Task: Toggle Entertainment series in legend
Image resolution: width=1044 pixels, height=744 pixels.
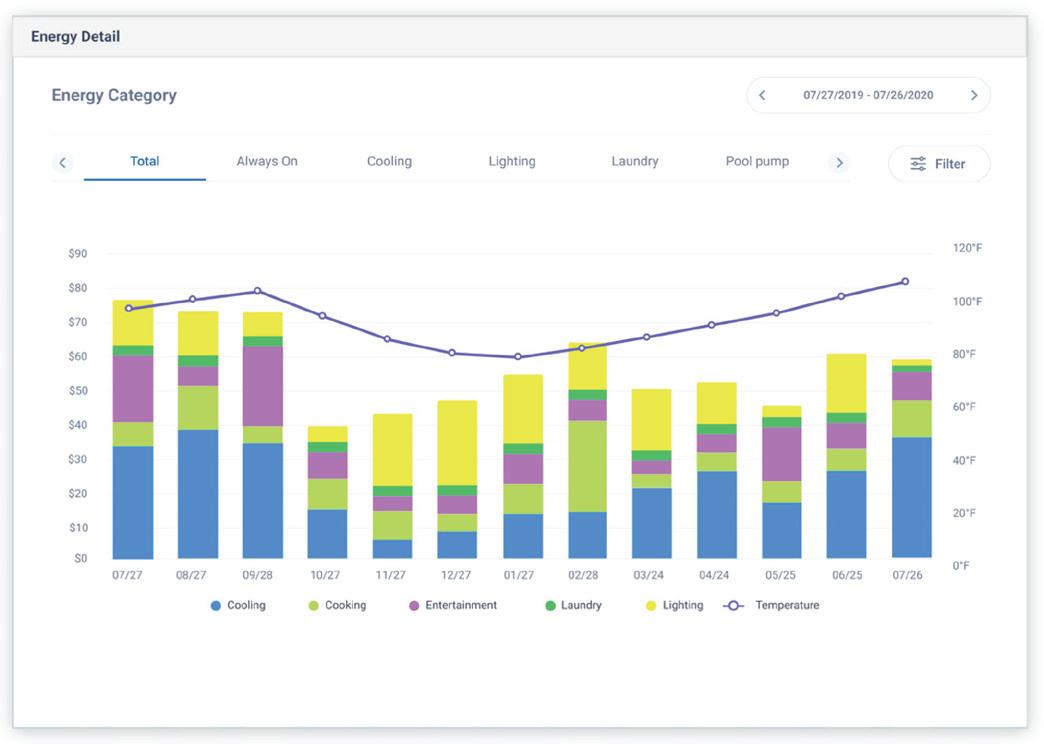Action: (453, 605)
